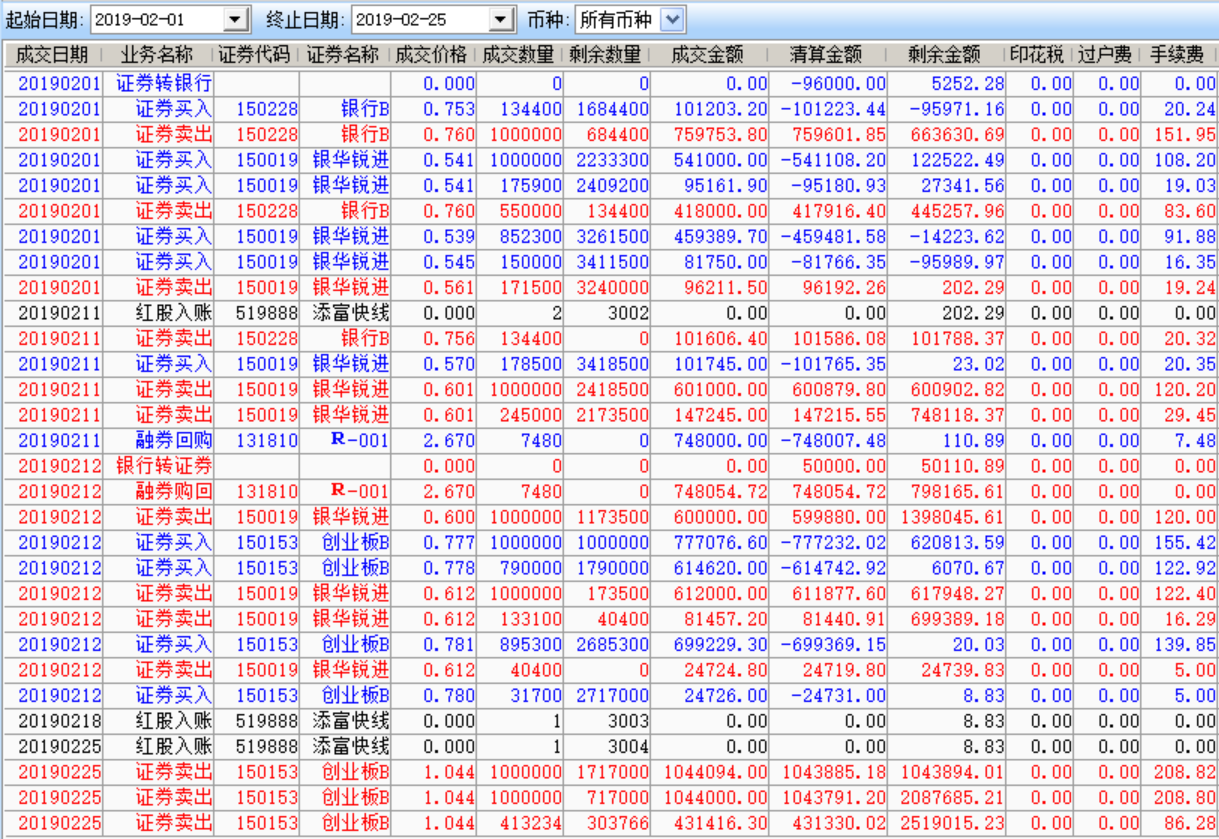The height and width of the screenshot is (839, 1219).
Task: Click settlement amount 611877.60
Action: 838,594
